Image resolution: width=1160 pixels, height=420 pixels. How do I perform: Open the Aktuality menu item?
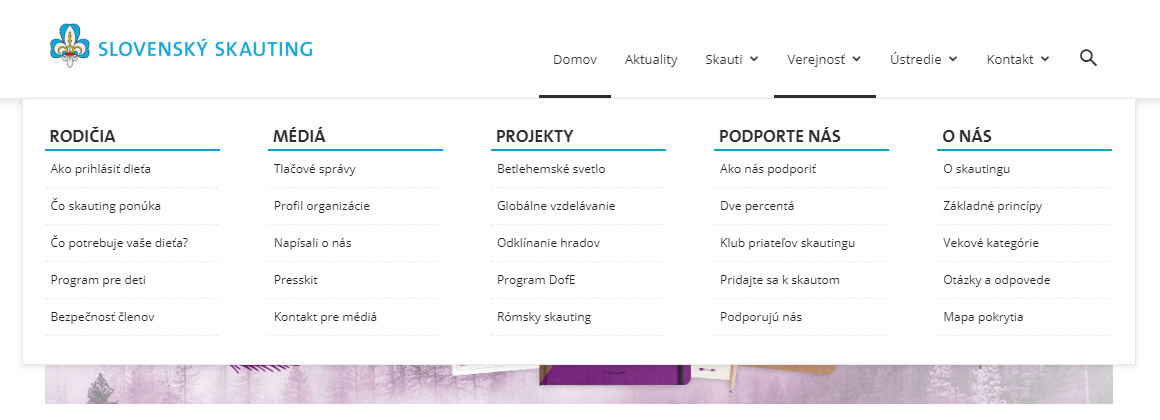pos(651,59)
